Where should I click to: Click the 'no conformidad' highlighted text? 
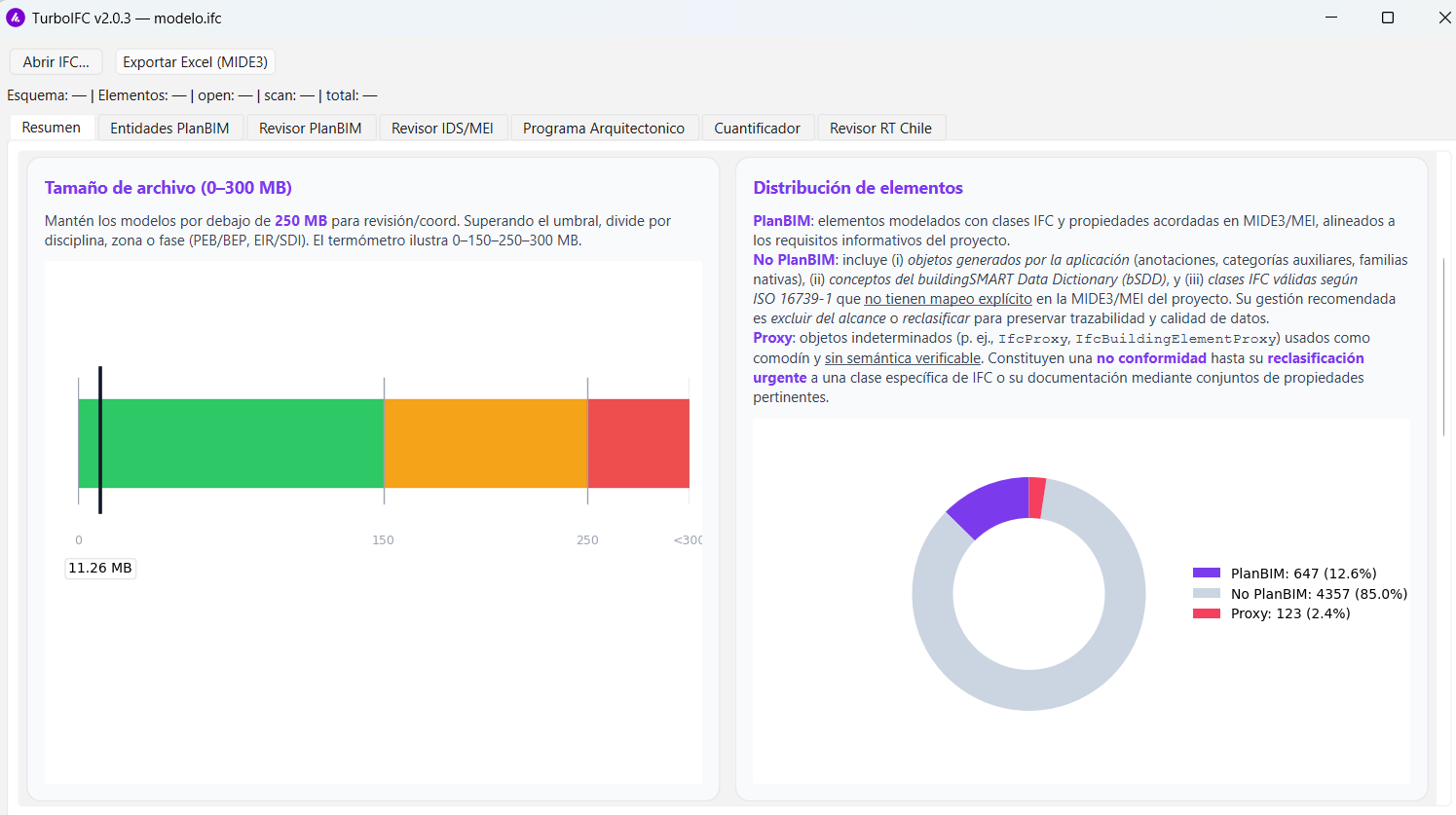coord(1151,358)
